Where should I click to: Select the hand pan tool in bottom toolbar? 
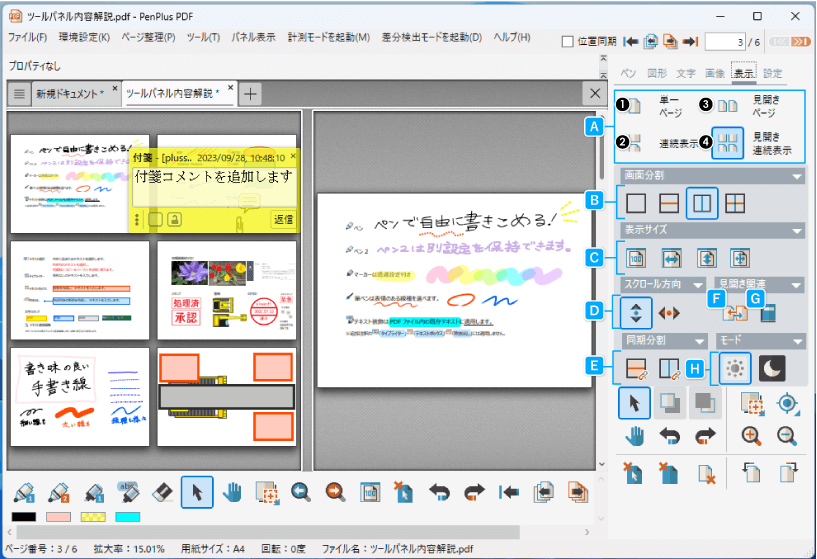tap(233, 492)
